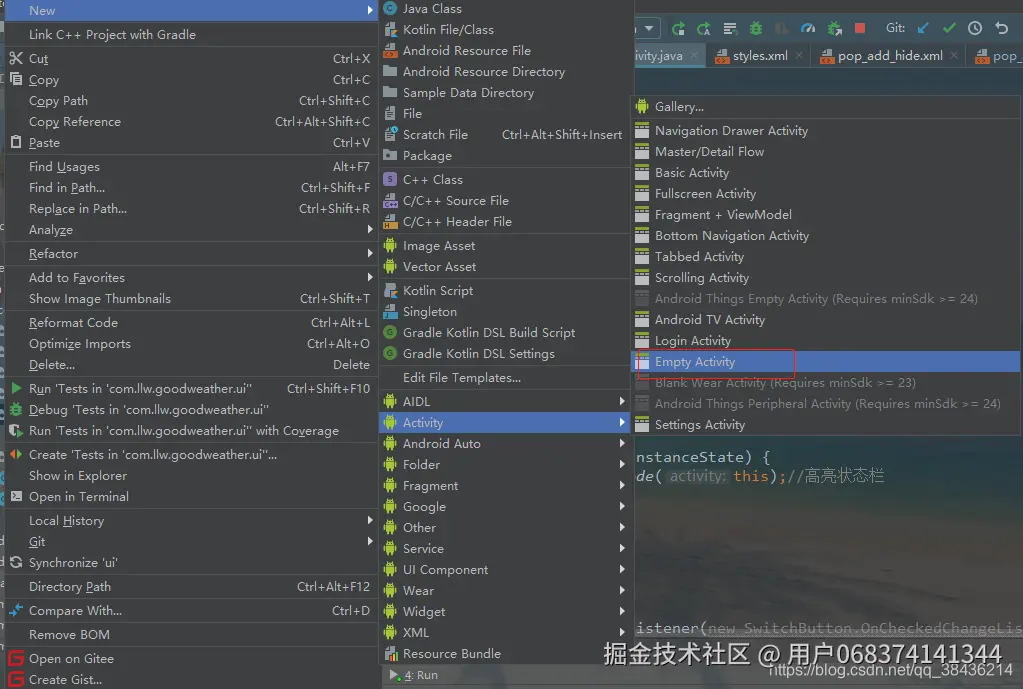Open the Refactor submenu
The image size is (1023, 689).
pyautogui.click(x=191, y=254)
